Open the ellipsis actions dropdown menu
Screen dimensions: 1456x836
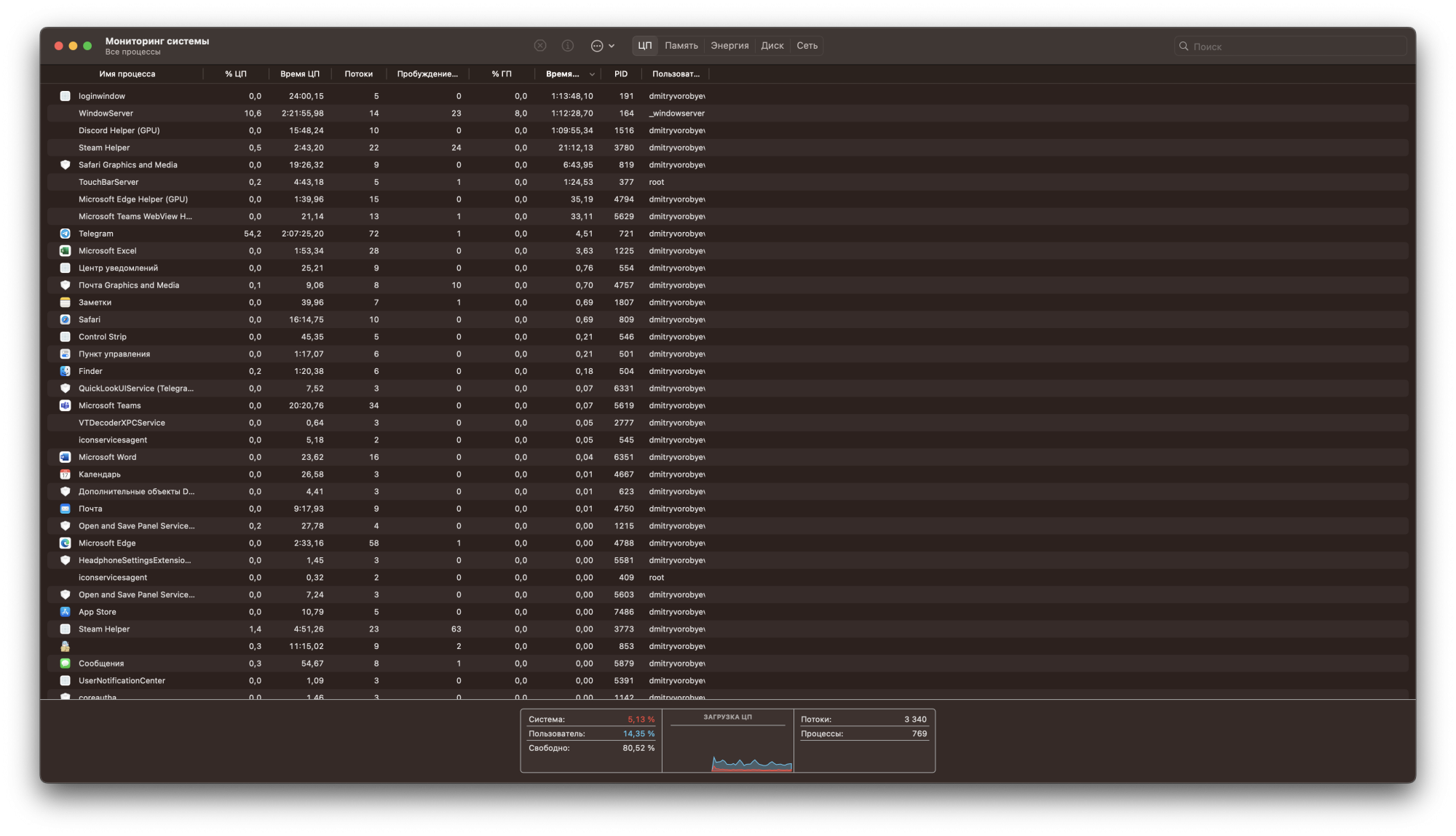pos(602,46)
